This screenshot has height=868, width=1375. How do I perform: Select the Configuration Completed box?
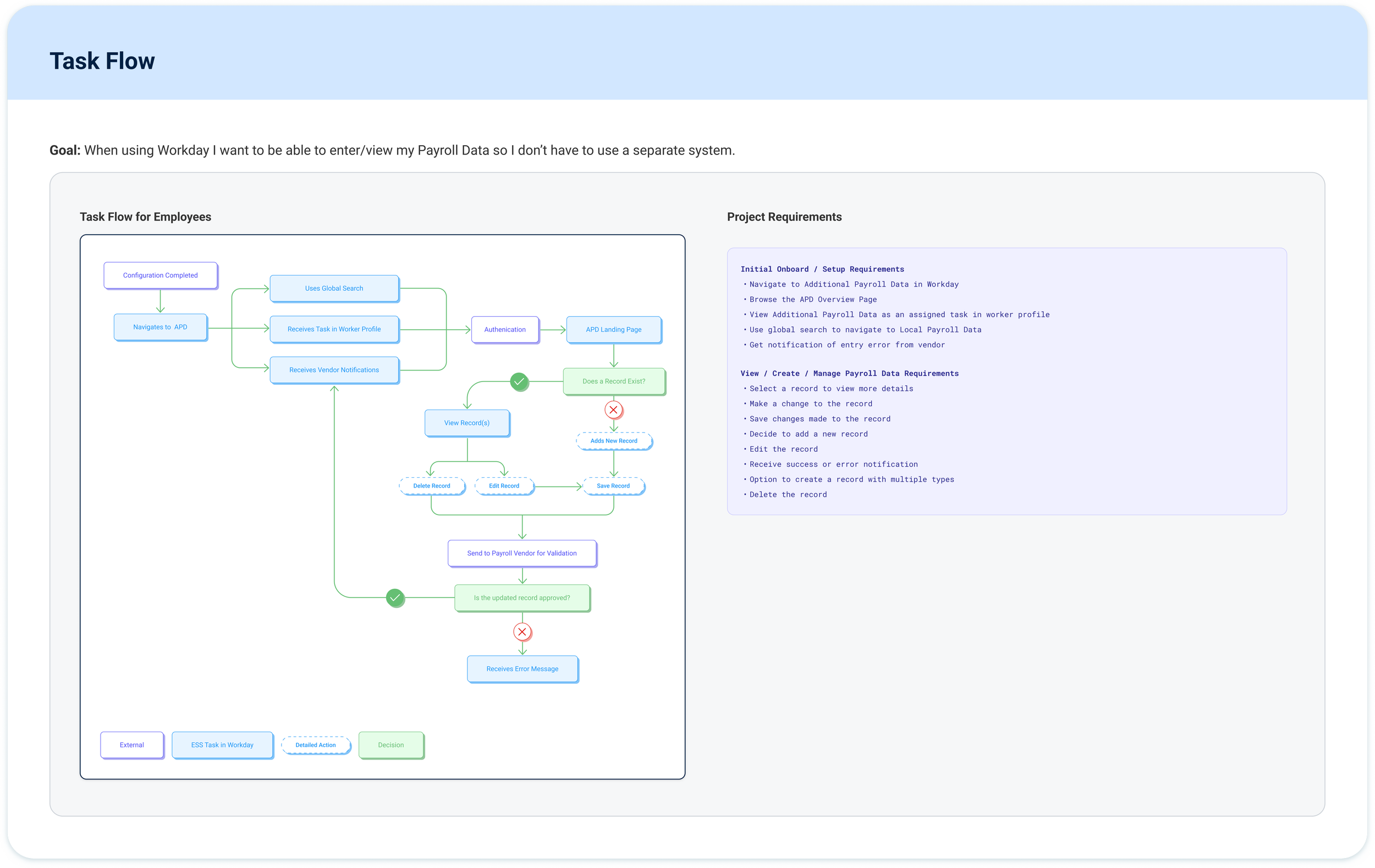point(161,275)
